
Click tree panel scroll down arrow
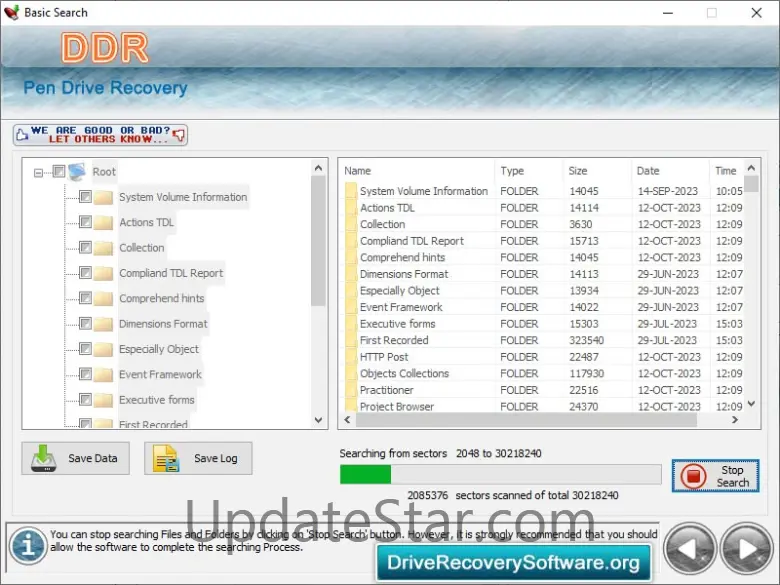(x=318, y=420)
